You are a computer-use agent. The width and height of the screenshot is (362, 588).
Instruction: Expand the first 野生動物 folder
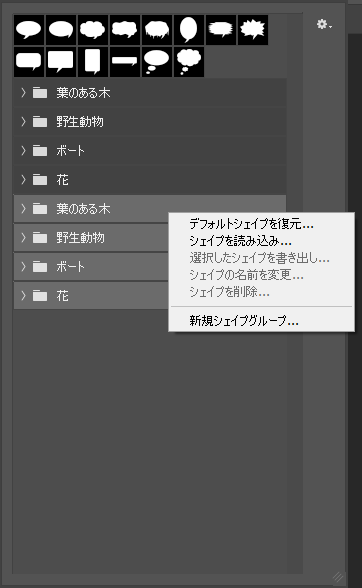point(23,122)
